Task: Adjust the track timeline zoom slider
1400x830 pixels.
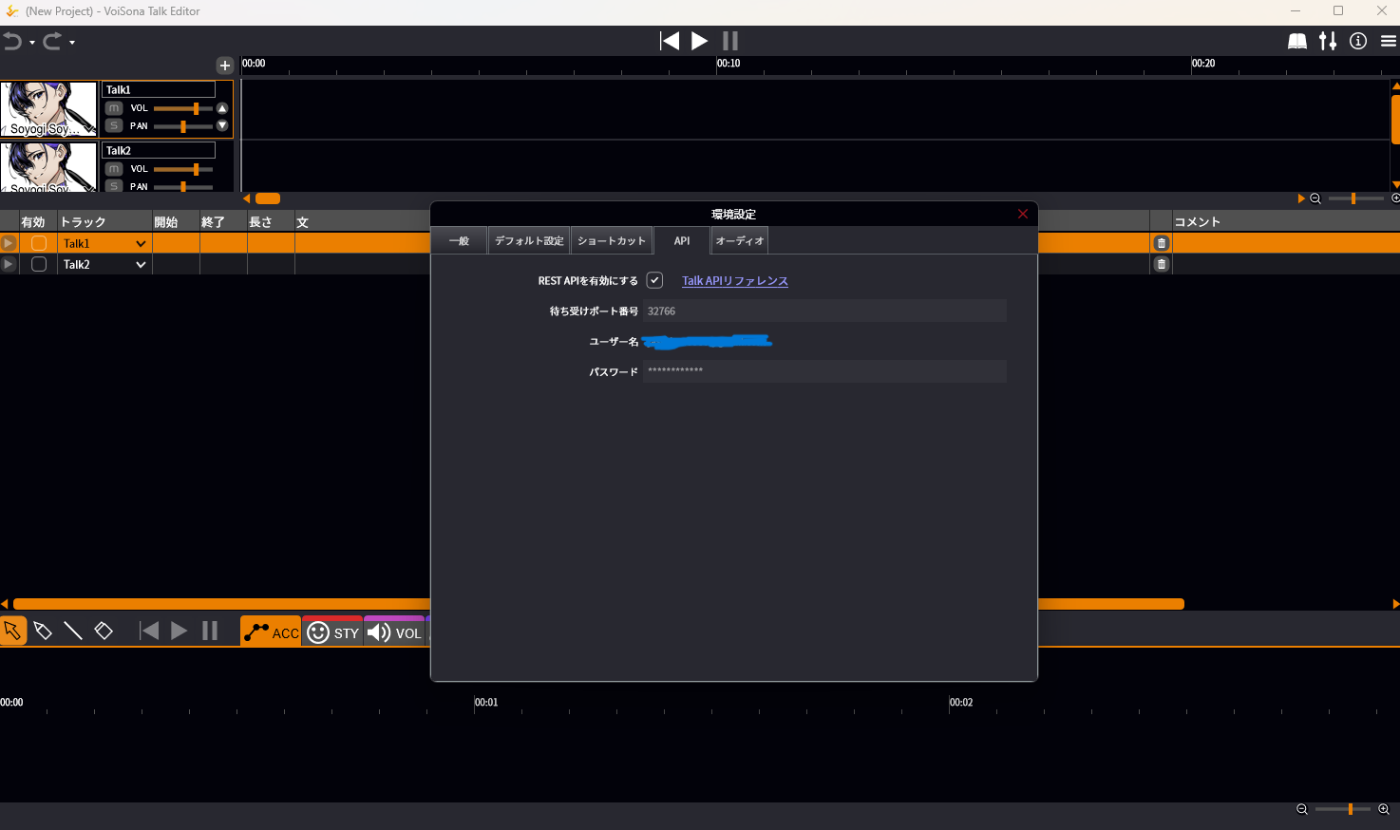Action: tap(1356, 199)
